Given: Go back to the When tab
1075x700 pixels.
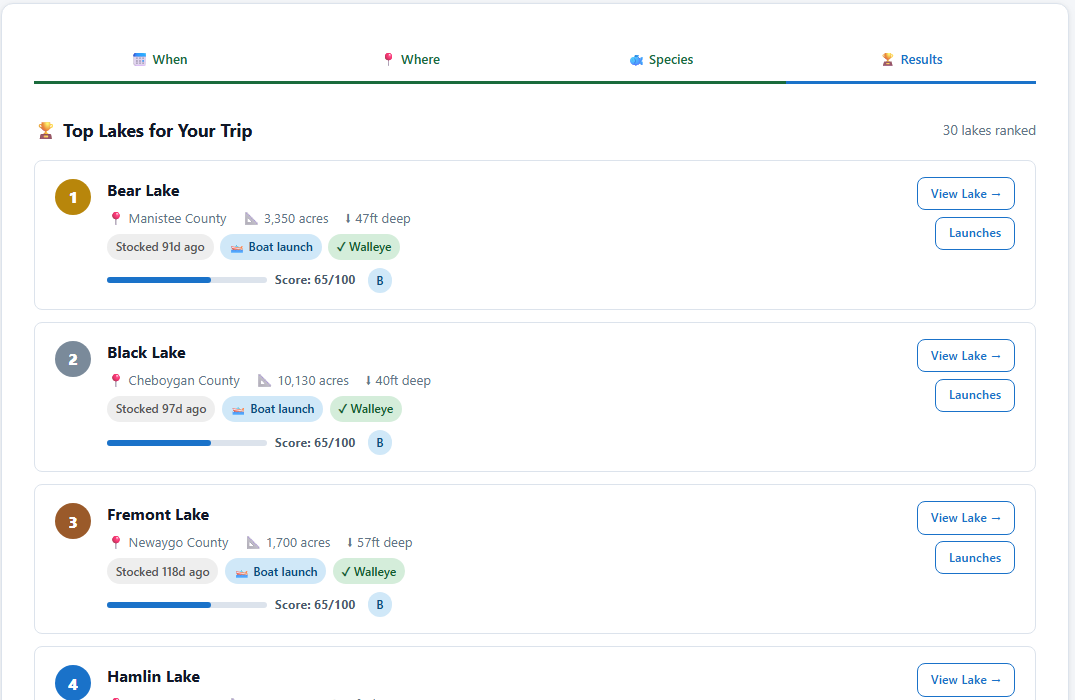Looking at the screenshot, I should click(x=159, y=60).
